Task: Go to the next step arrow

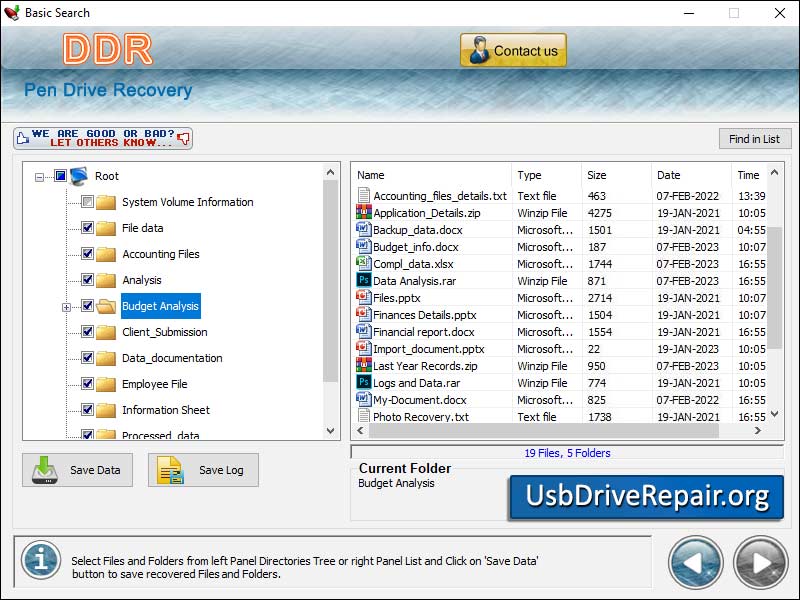Action: pos(761,563)
